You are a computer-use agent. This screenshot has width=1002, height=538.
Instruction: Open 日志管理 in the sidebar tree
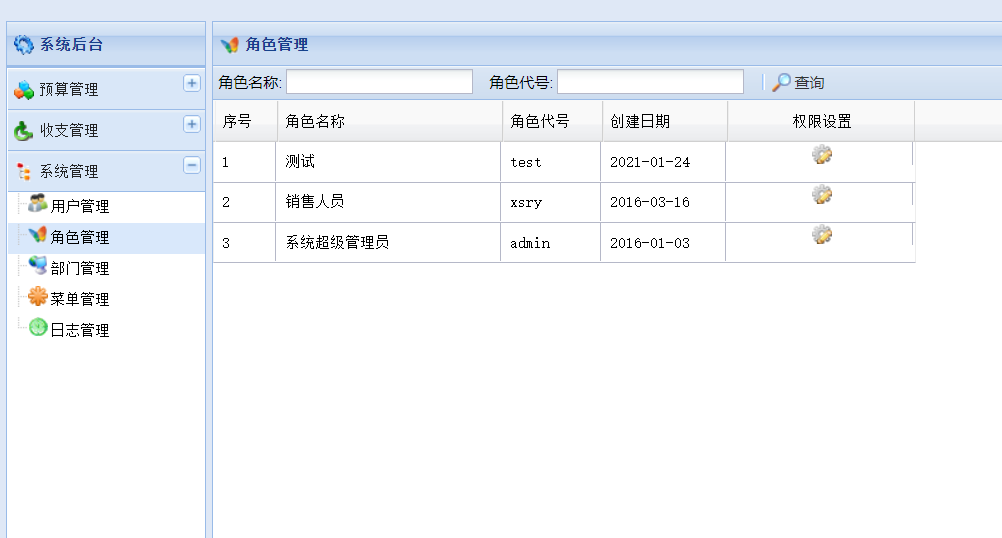coord(80,330)
